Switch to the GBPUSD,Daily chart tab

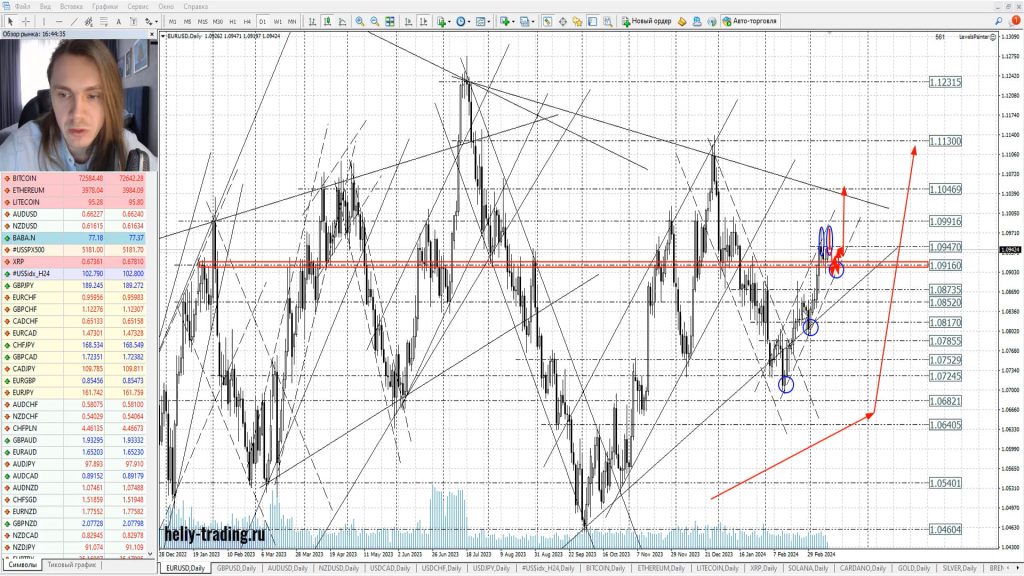pos(238,568)
